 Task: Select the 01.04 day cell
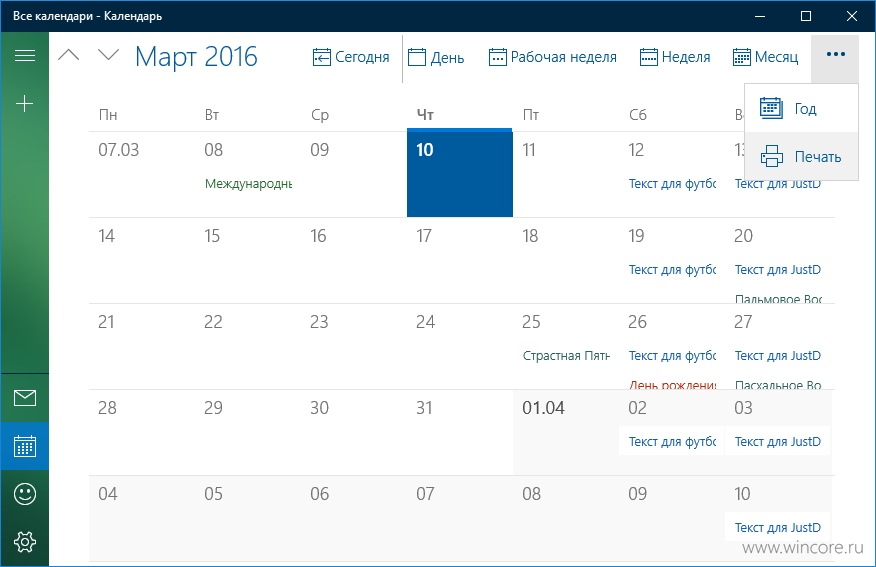click(x=565, y=432)
